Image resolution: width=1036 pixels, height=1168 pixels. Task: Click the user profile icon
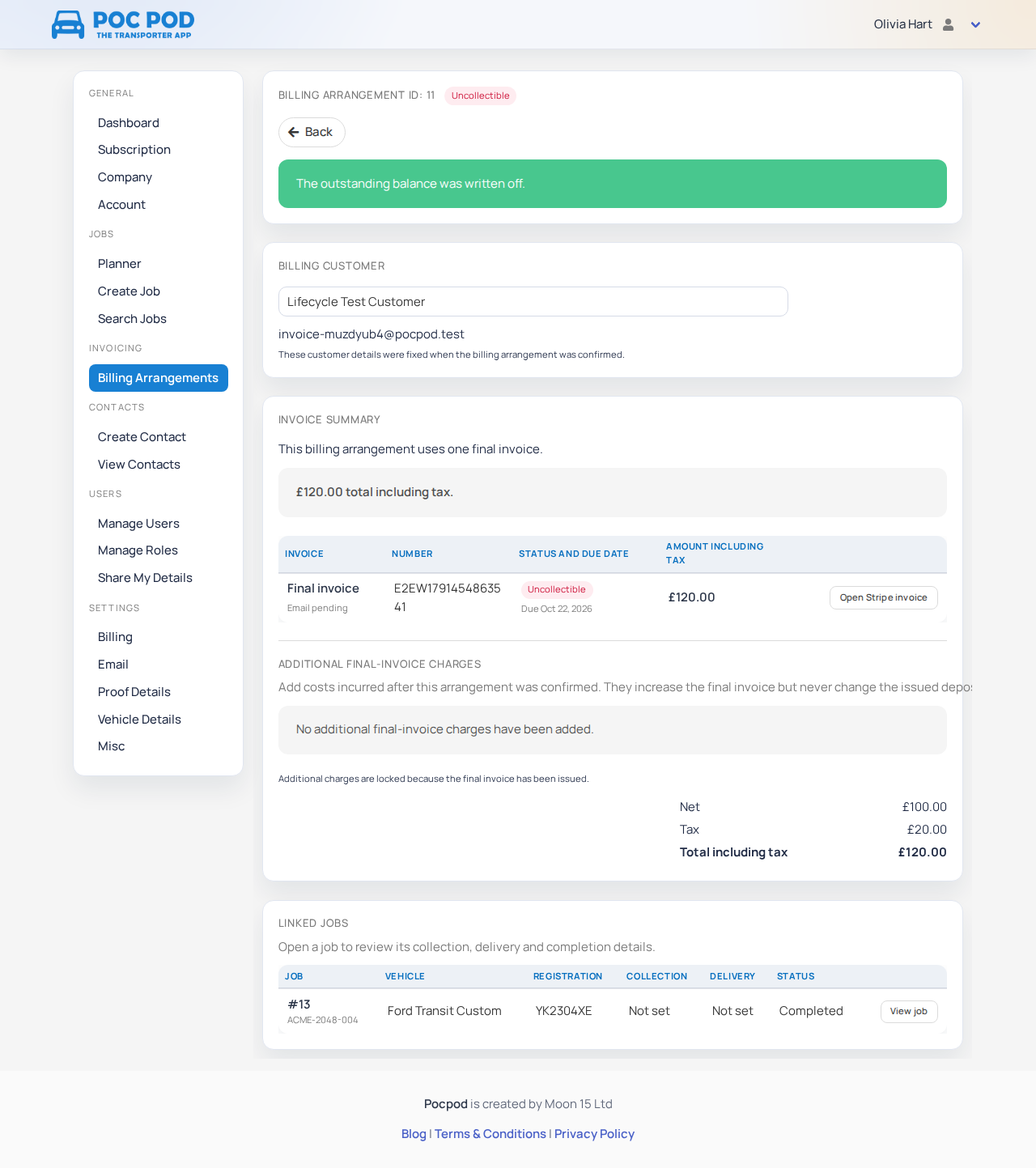(949, 24)
